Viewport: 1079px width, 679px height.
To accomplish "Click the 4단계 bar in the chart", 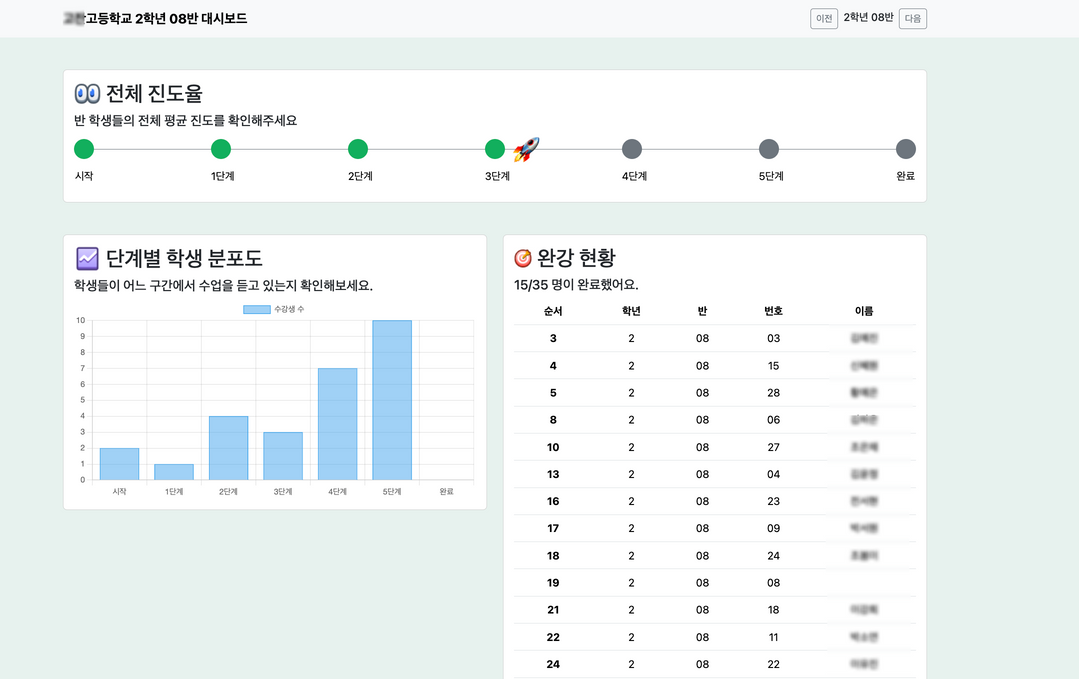I will 338,424.
